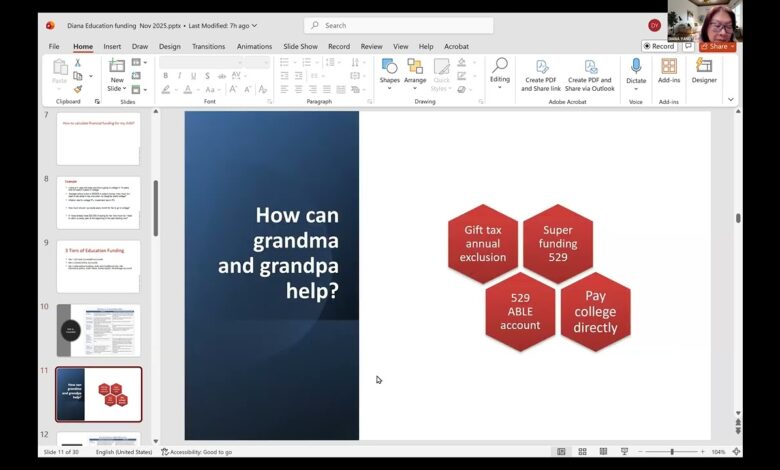Switch to the Slide Show tab
Image resolution: width=780 pixels, height=470 pixels.
(300, 46)
